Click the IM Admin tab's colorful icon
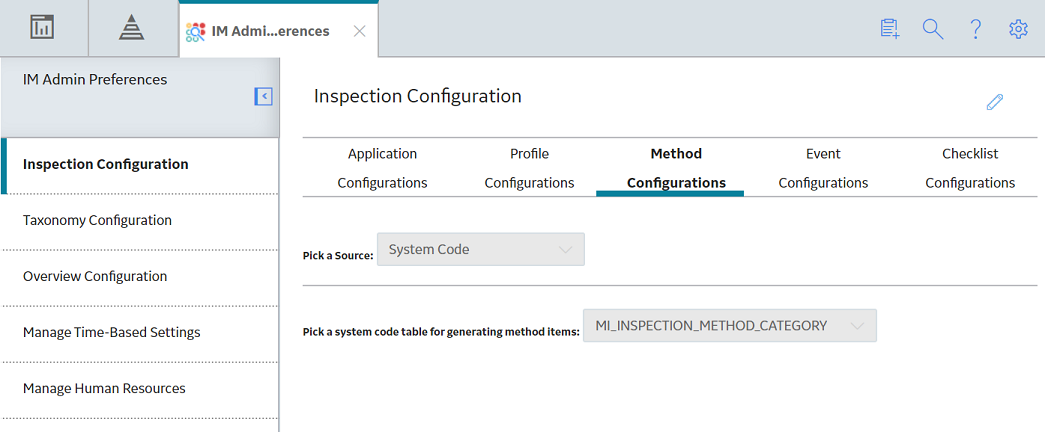 click(x=195, y=31)
